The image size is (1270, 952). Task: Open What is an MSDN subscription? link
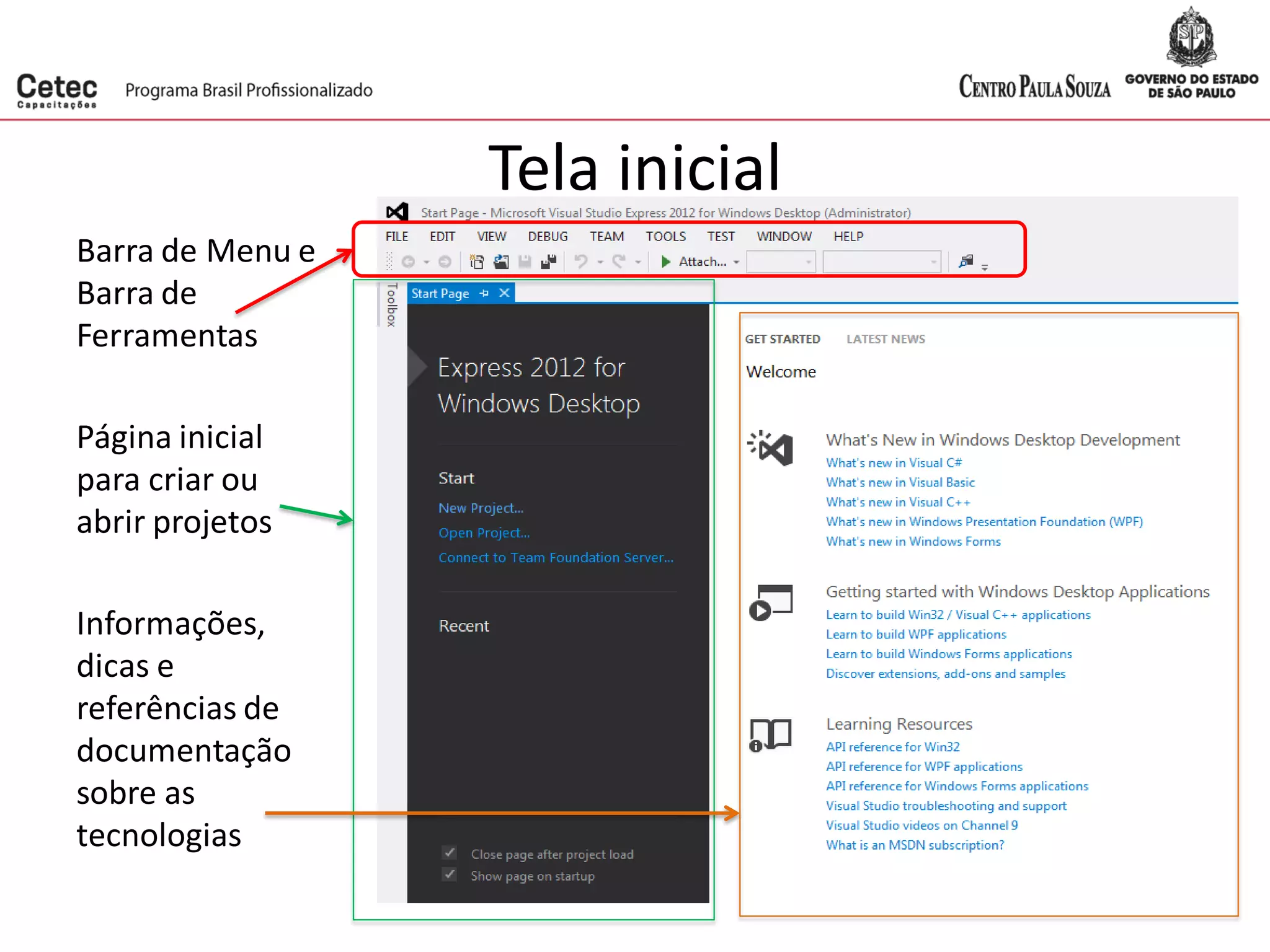915,845
